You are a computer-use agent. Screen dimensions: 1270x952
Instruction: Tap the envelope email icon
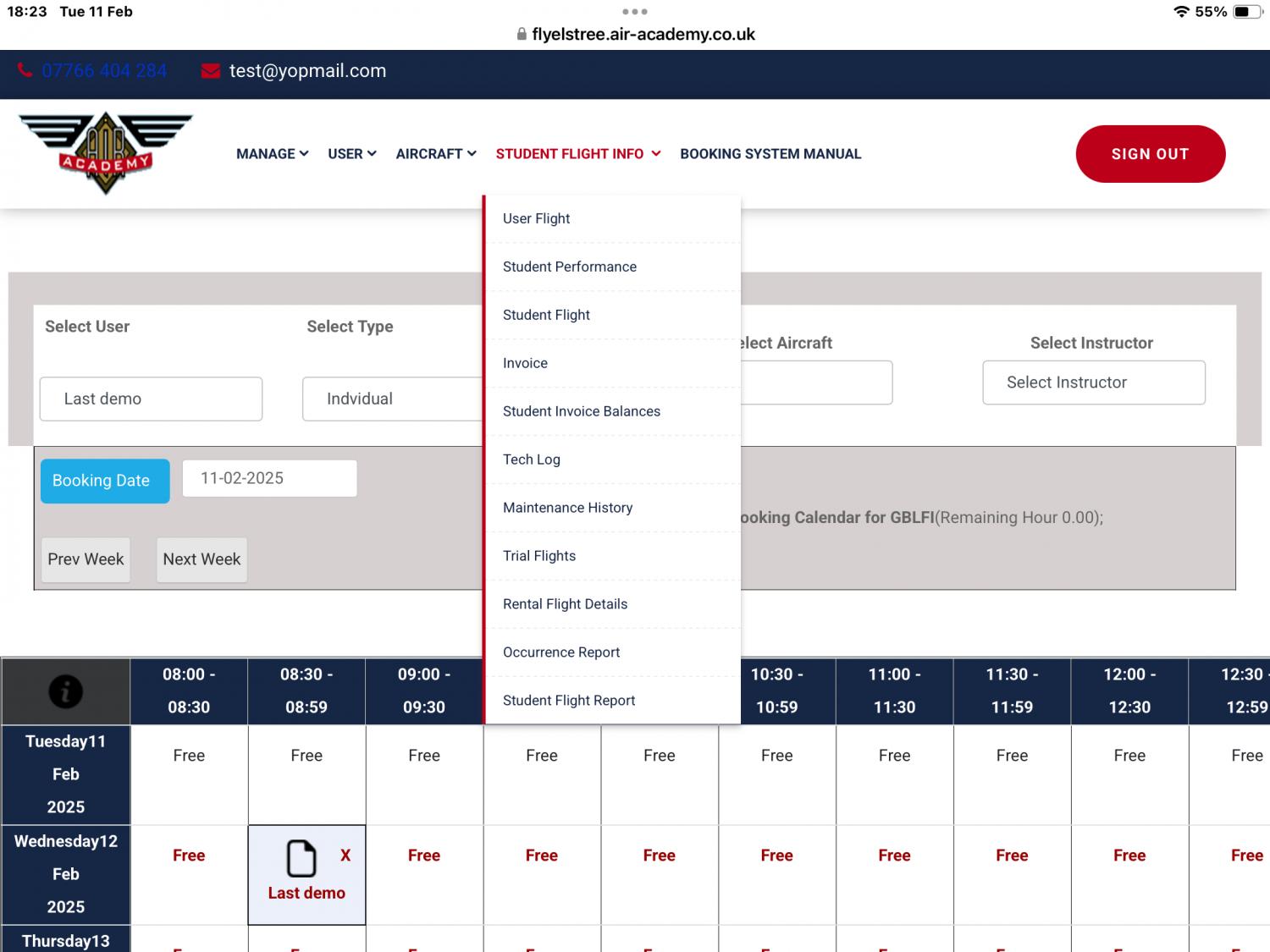point(211,71)
